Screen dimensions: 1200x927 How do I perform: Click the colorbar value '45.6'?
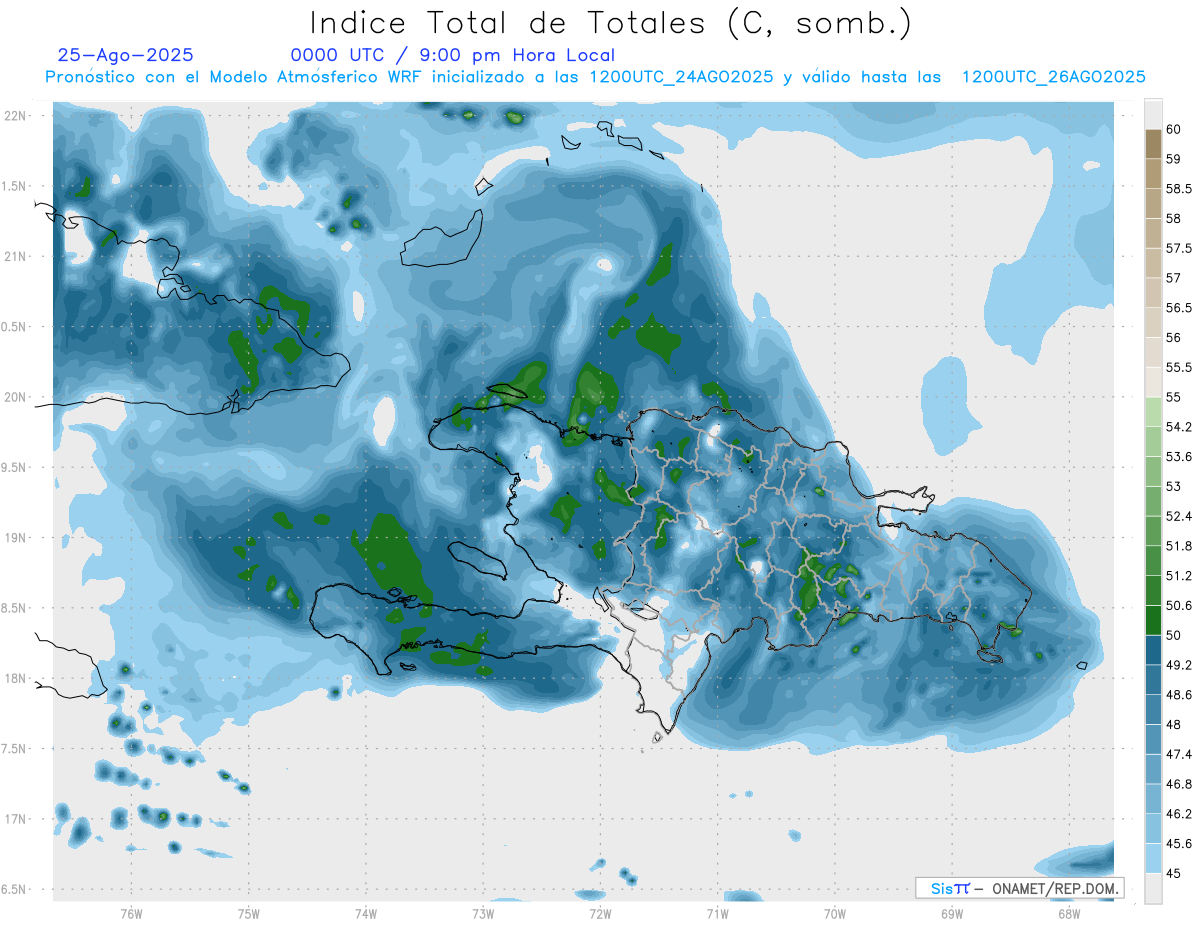(x=1179, y=844)
